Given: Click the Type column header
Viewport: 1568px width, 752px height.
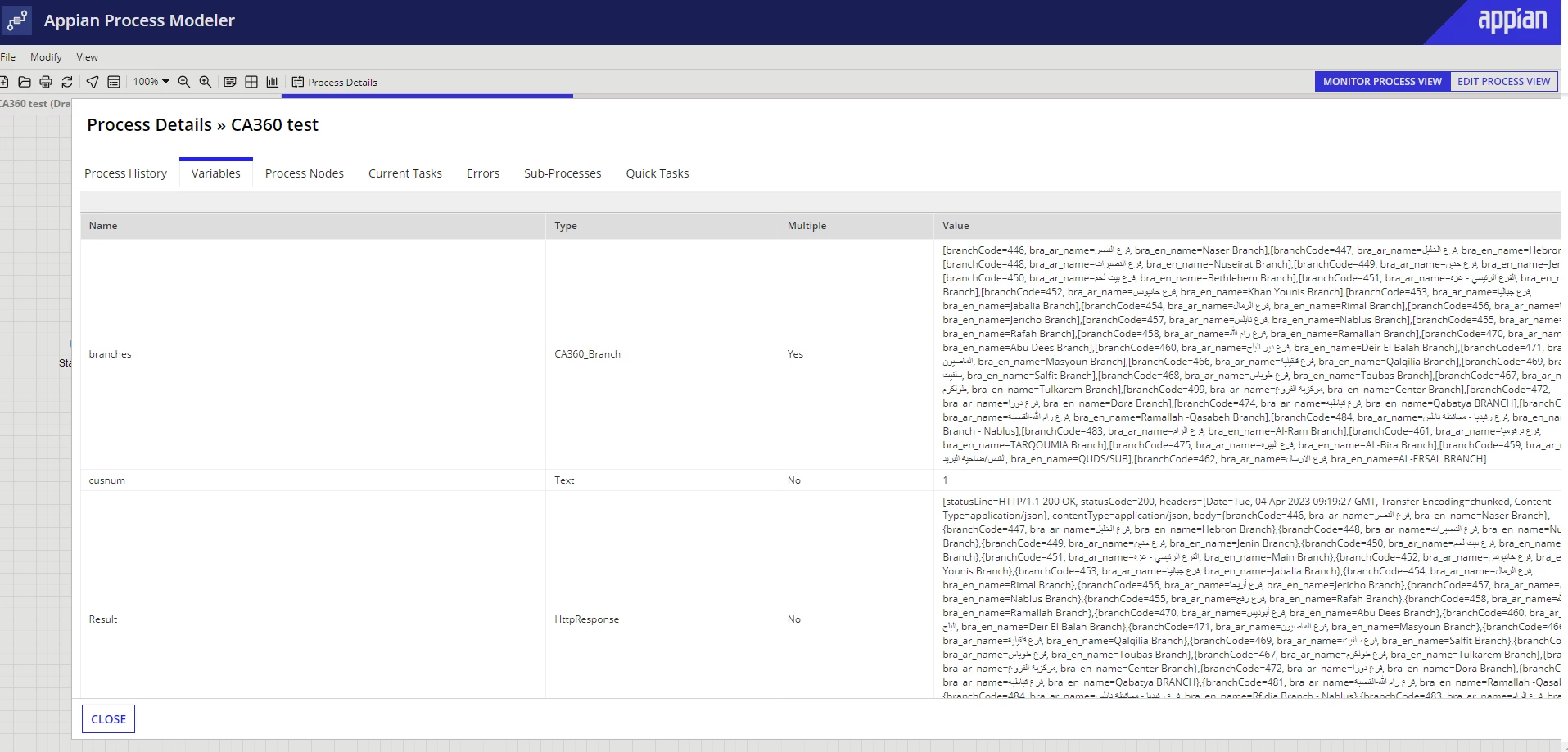Looking at the screenshot, I should 662,226.
